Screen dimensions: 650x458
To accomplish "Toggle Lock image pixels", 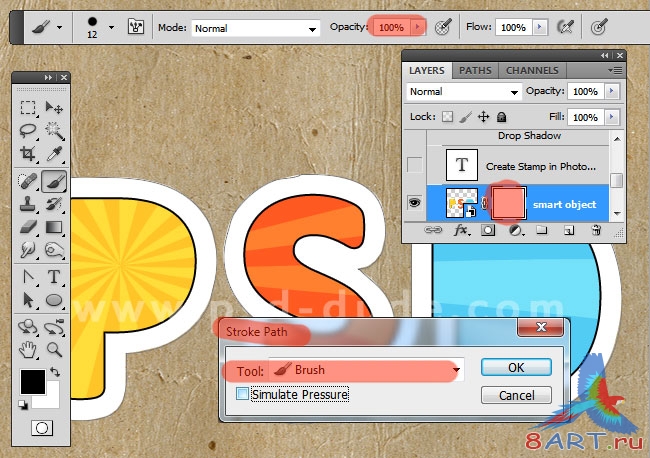I will pyautogui.click(x=466, y=117).
